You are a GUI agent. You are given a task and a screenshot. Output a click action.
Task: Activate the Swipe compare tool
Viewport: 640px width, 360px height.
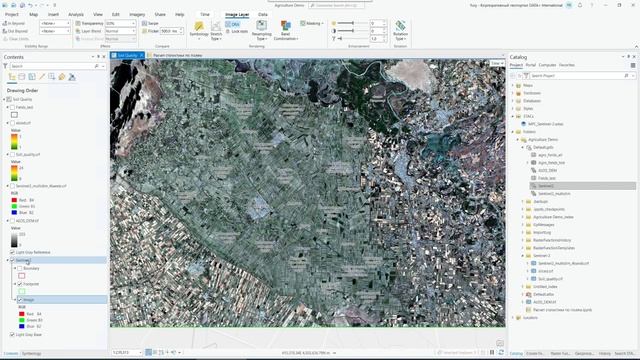coord(150,24)
